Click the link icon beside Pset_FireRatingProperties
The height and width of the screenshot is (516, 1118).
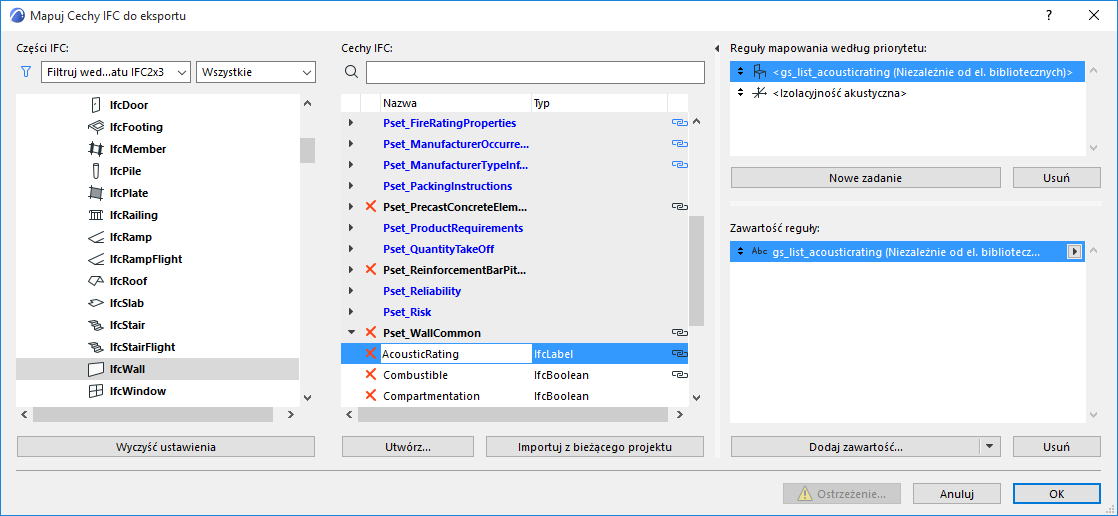(679, 123)
